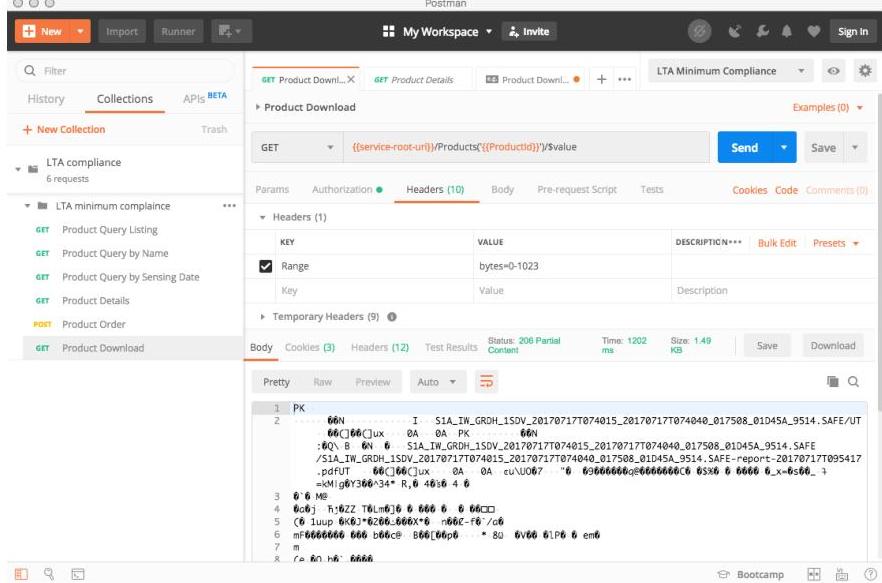Click the workspace grid icon

pos(389,32)
